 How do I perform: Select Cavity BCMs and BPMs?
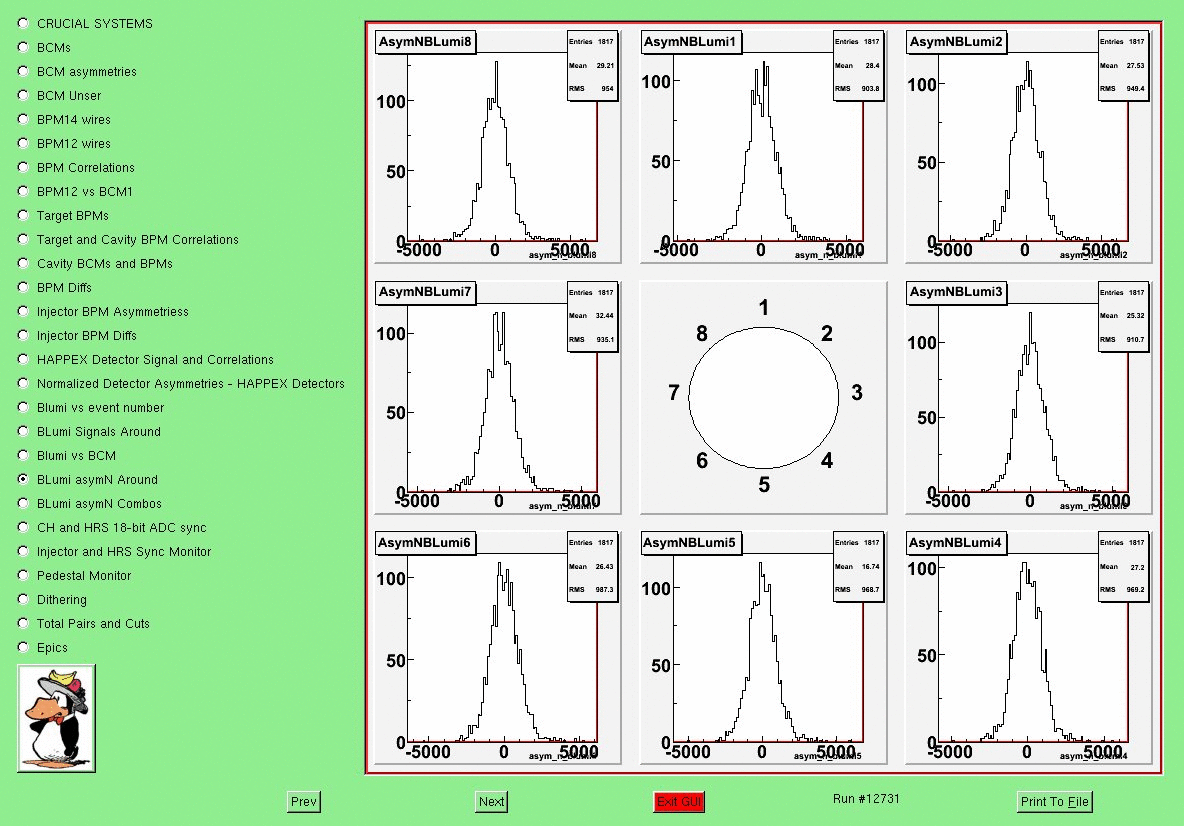[x=23, y=264]
